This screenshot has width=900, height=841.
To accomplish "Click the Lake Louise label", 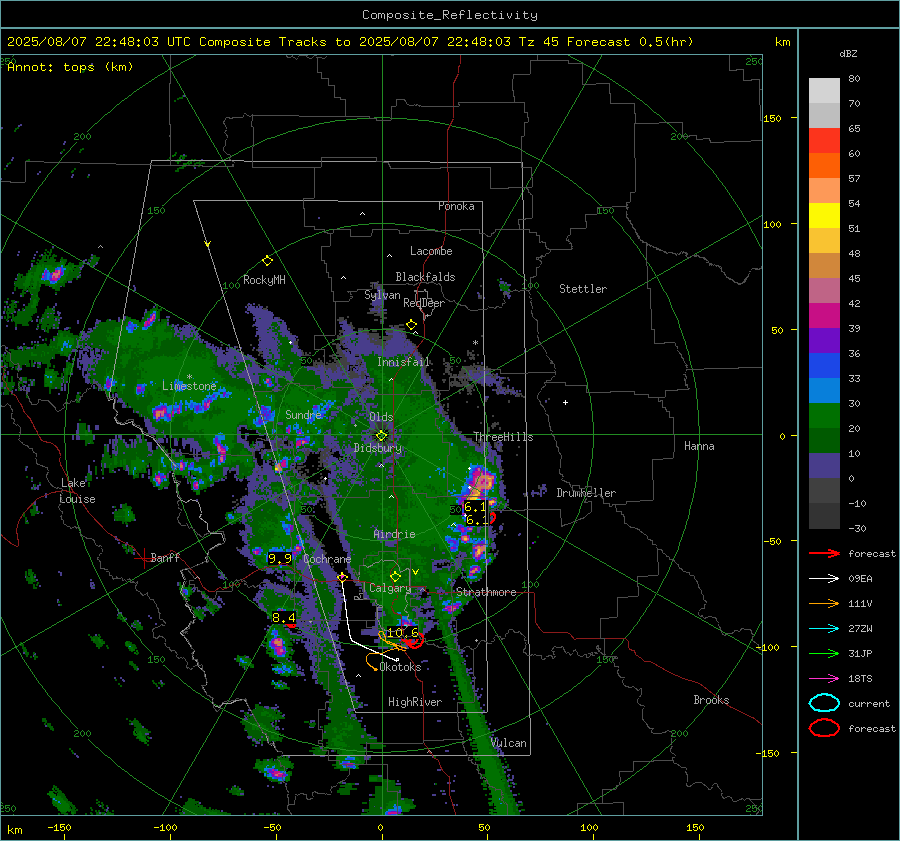I will 77,491.
